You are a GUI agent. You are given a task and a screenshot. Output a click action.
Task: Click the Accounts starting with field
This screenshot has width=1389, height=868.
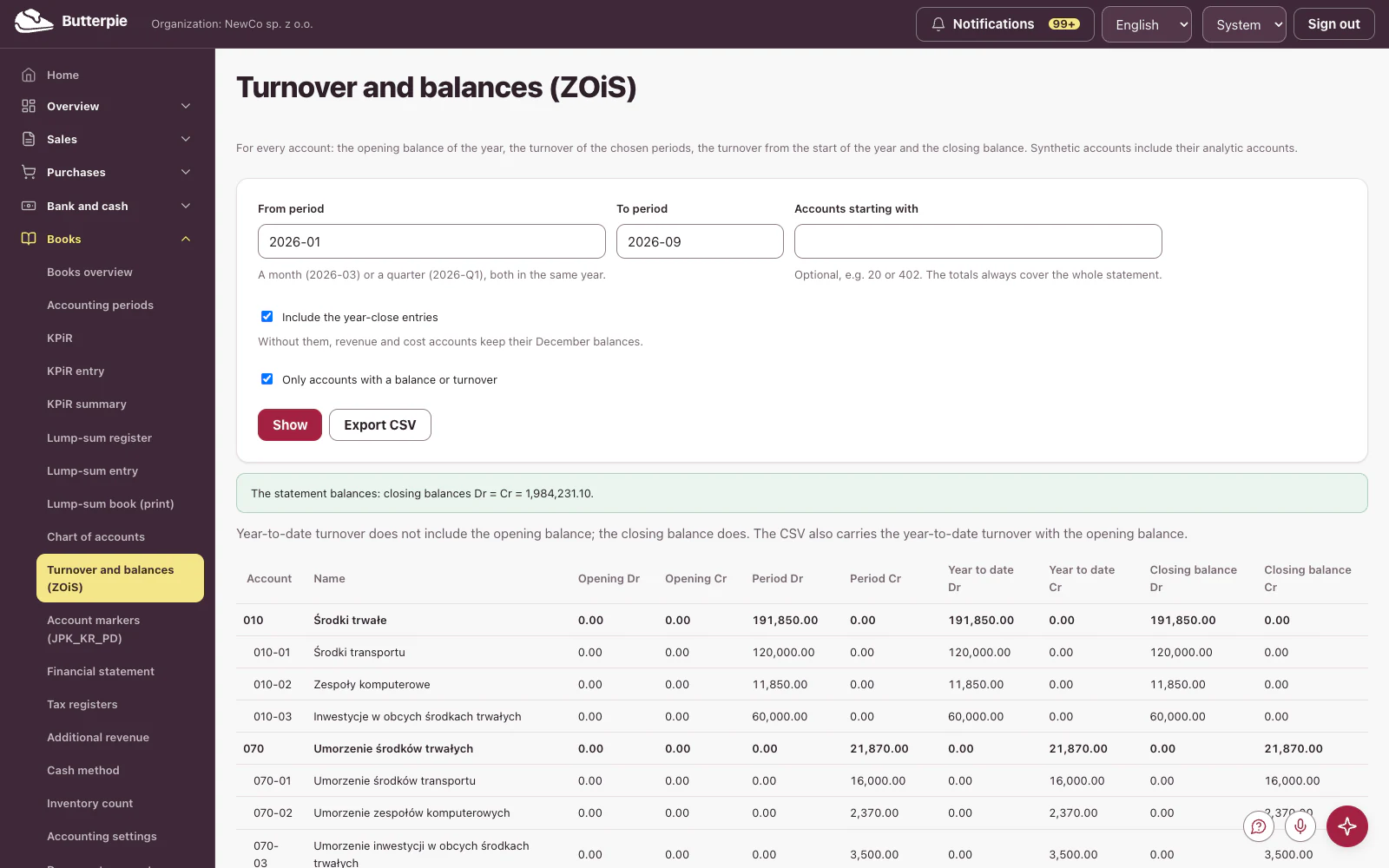(x=978, y=241)
